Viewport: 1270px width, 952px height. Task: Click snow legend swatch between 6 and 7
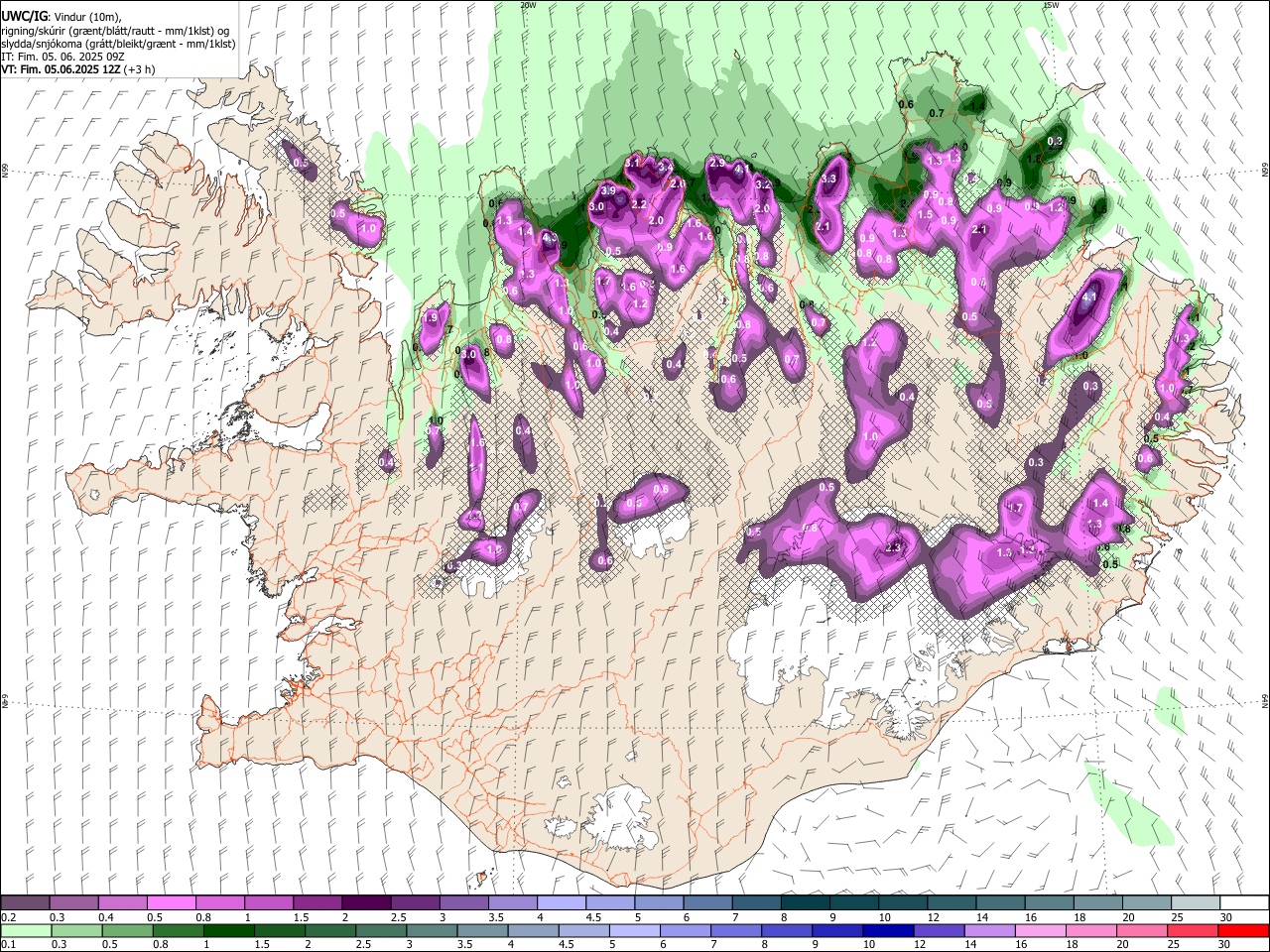click(706, 902)
